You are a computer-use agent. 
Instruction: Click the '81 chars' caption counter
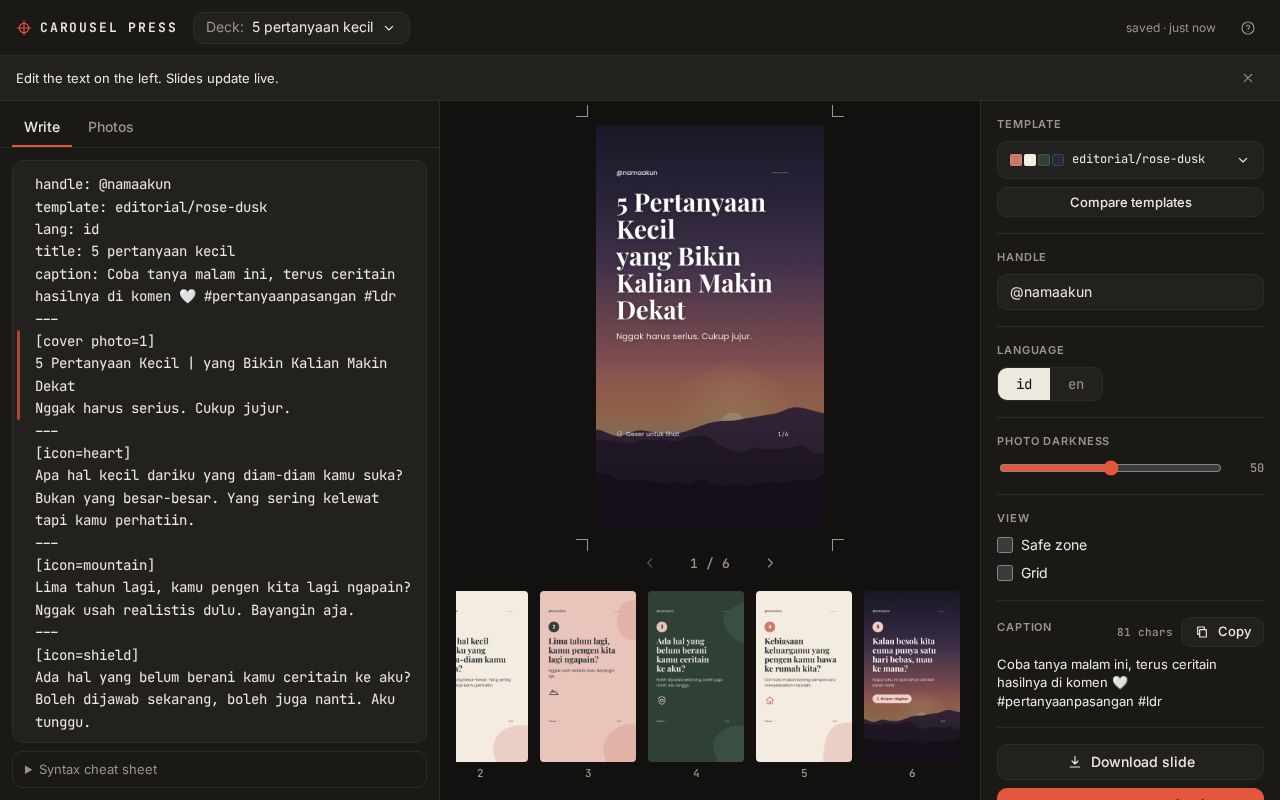(1145, 632)
